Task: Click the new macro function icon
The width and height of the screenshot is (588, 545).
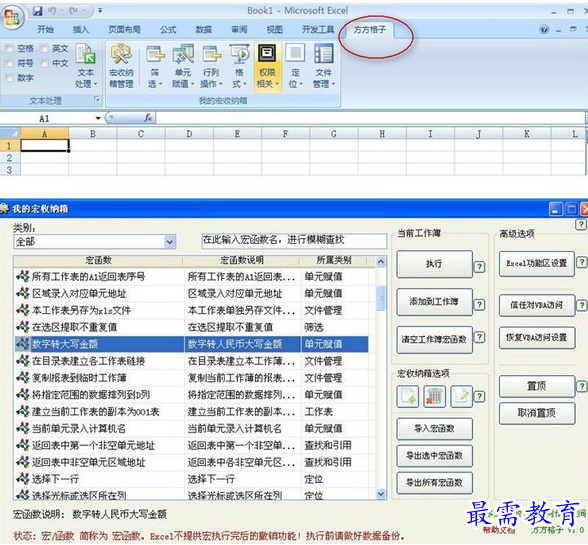Action: [x=408, y=396]
